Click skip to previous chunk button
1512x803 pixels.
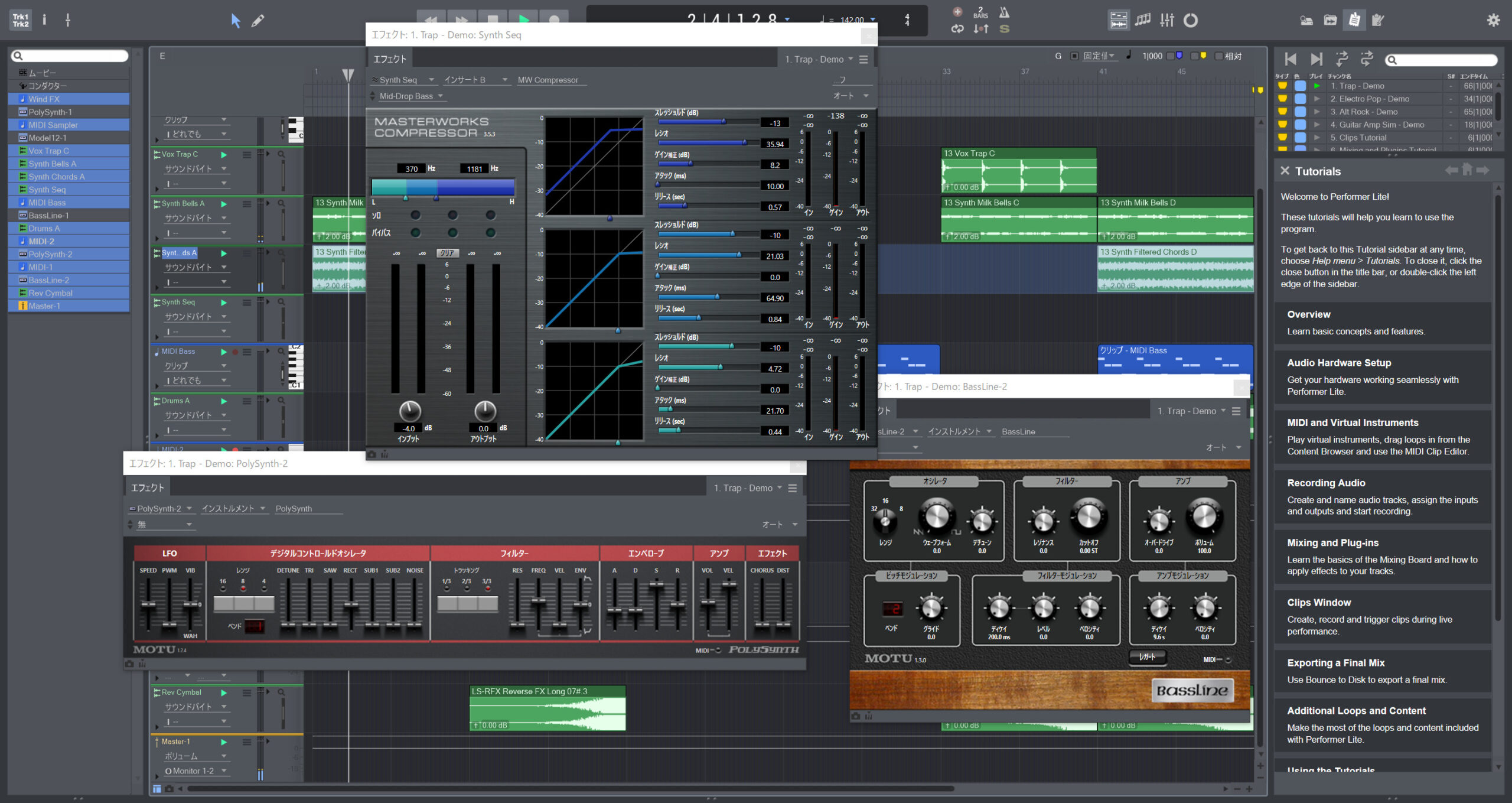click(1291, 59)
